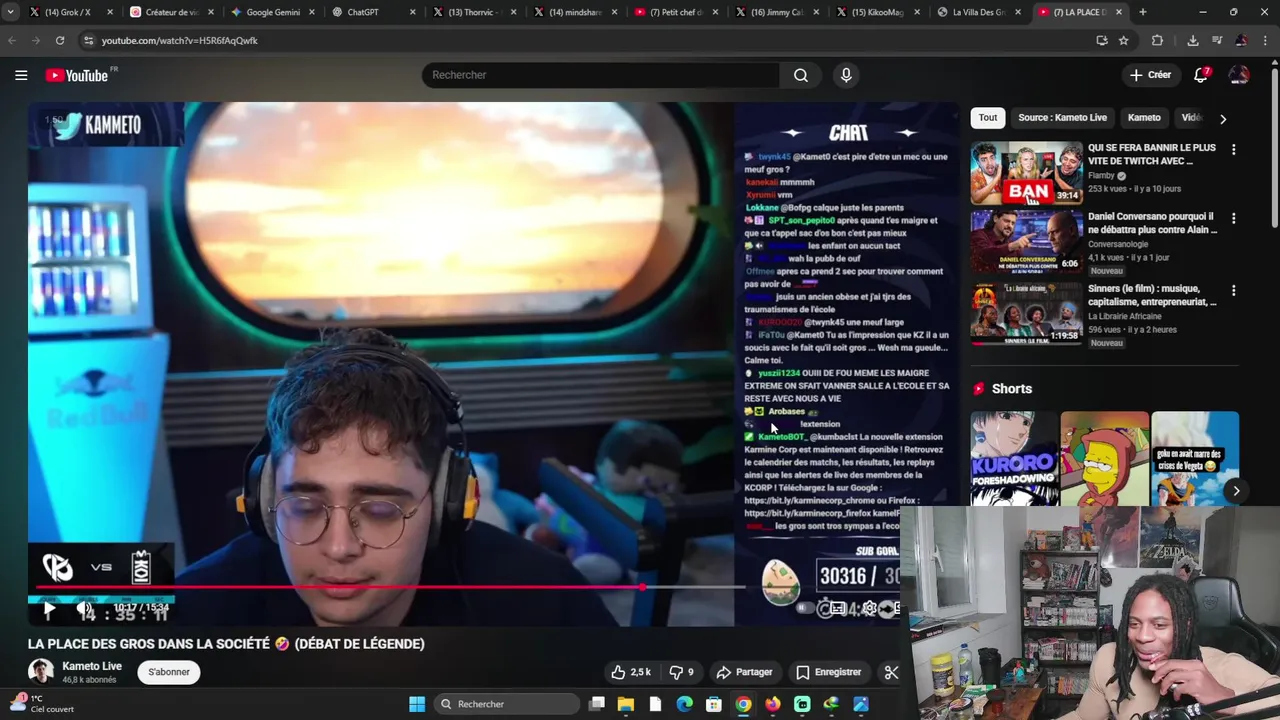Open the video title LA PLACE DES GROS
The height and width of the screenshot is (720, 1280).
point(226,644)
